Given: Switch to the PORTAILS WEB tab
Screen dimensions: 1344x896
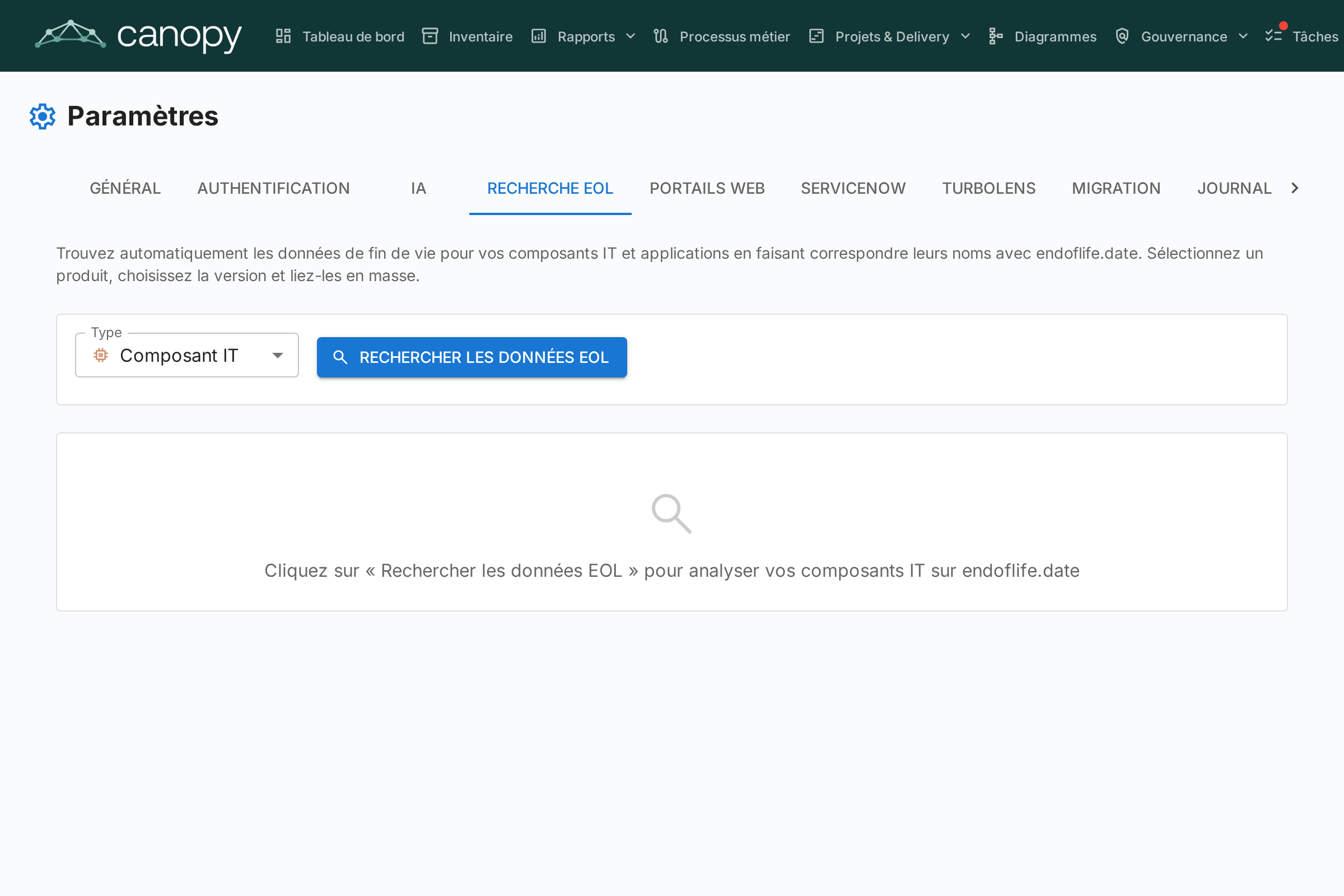Looking at the screenshot, I should [707, 188].
